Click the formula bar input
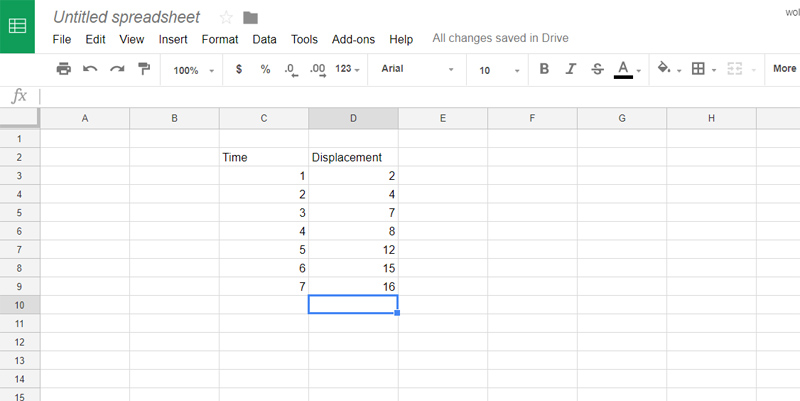Image resolution: width=800 pixels, height=401 pixels. pos(400,96)
